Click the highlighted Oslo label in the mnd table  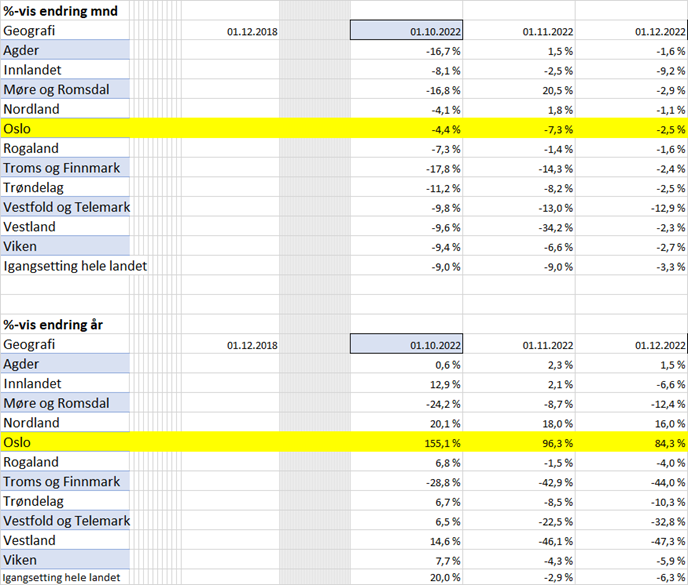click(x=17, y=129)
